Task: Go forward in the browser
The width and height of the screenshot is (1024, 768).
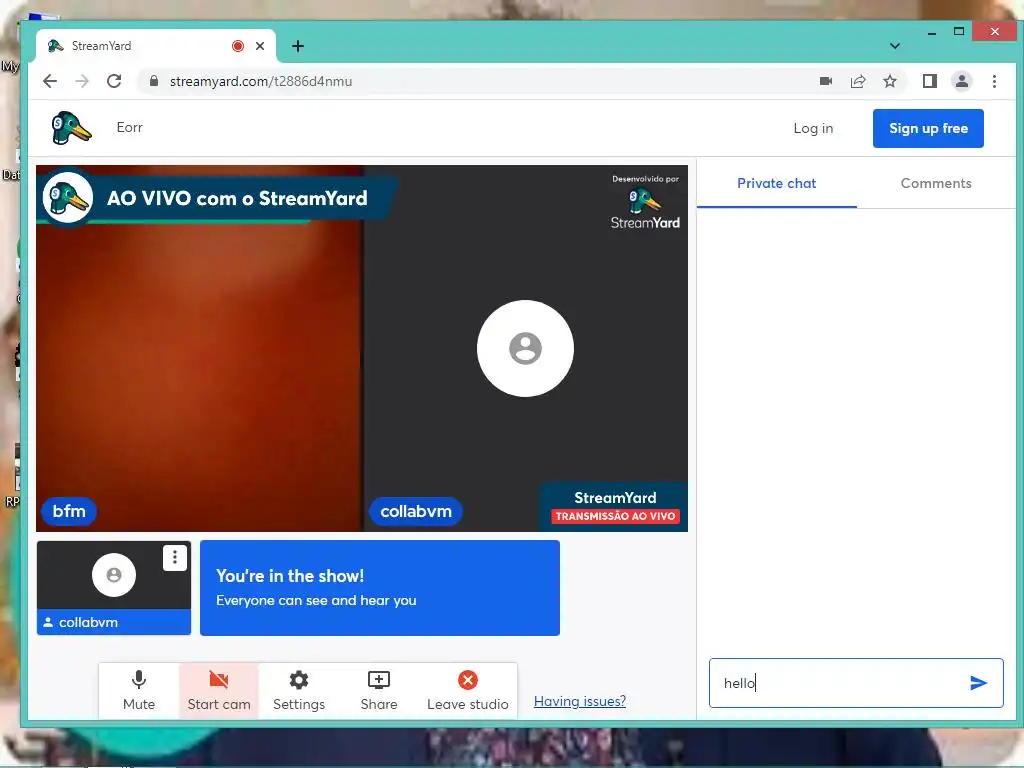Action: click(x=82, y=81)
